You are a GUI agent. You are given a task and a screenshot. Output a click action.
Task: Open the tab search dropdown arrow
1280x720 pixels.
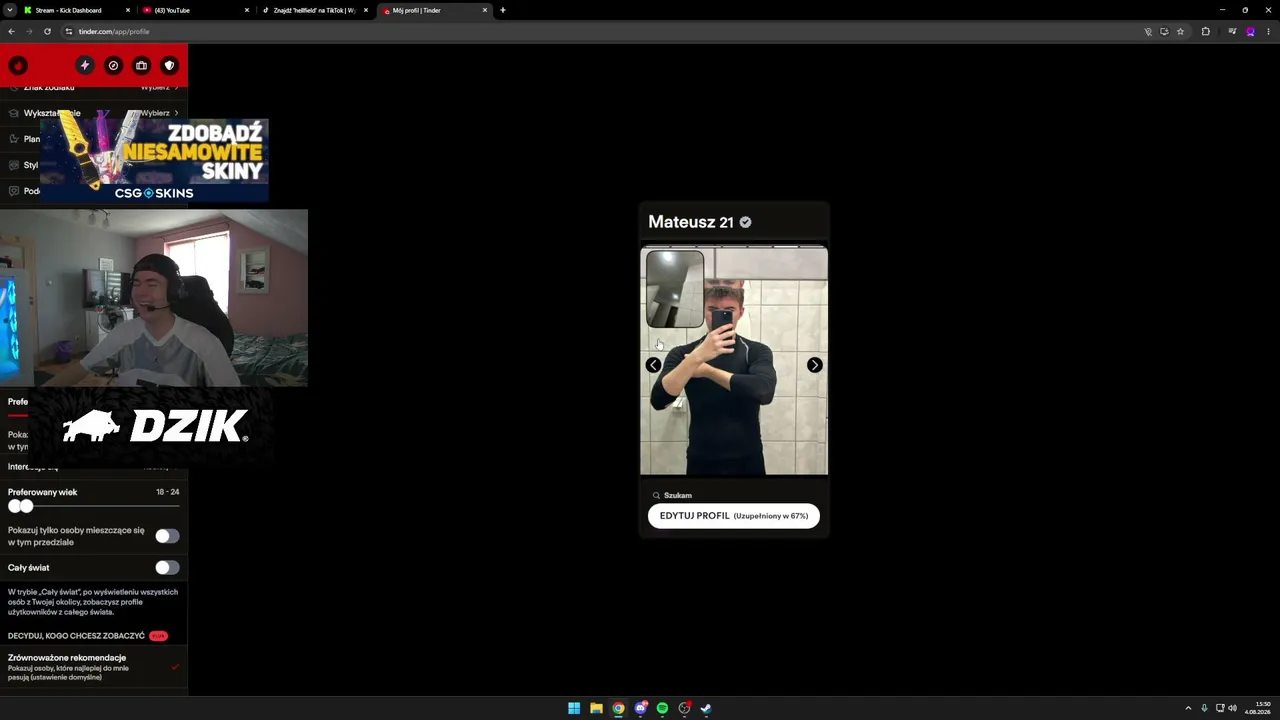point(9,10)
